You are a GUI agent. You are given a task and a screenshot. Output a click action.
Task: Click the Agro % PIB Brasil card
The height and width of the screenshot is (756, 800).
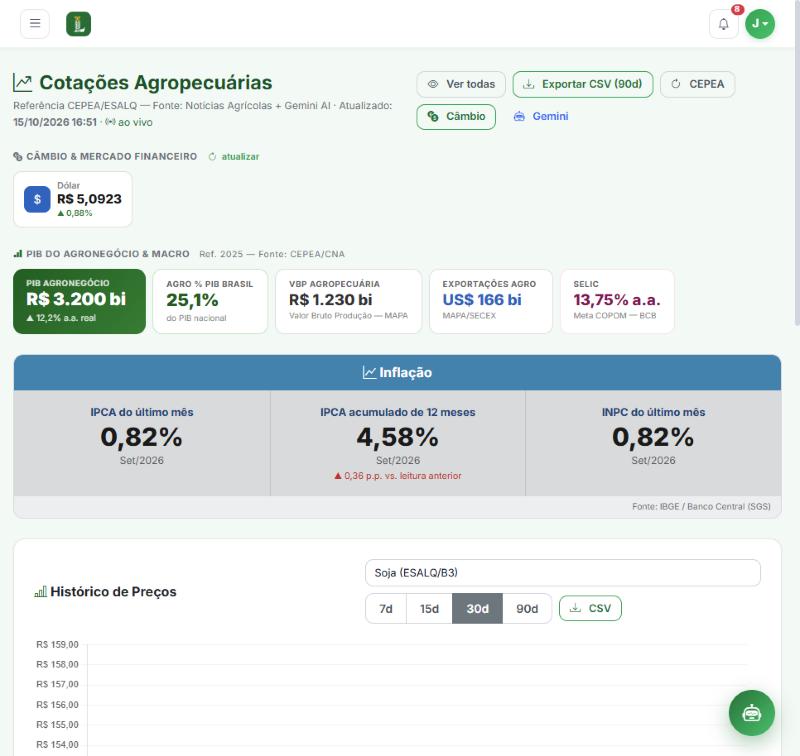[x=210, y=301]
